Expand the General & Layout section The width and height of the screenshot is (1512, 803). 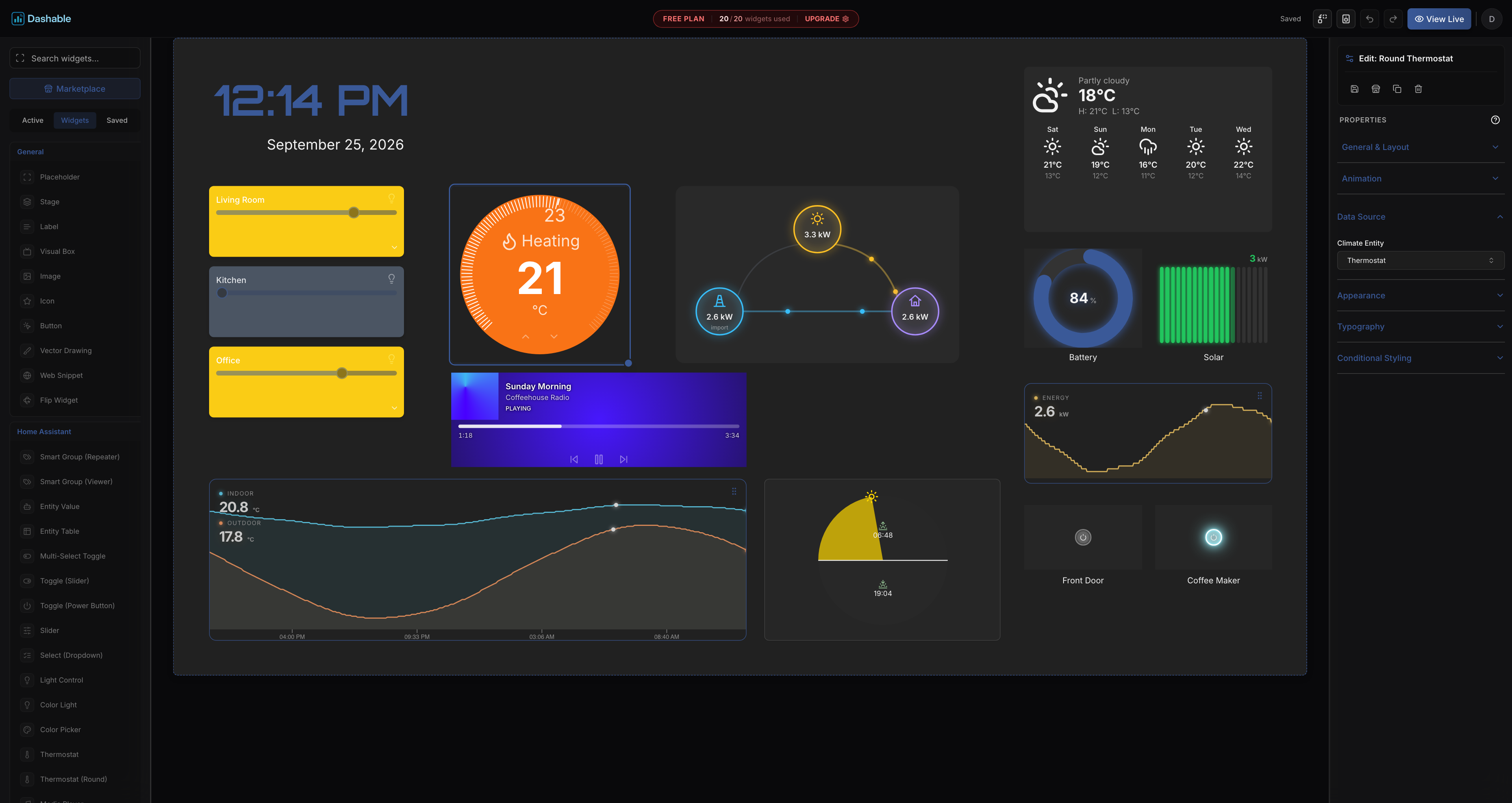coord(1420,147)
